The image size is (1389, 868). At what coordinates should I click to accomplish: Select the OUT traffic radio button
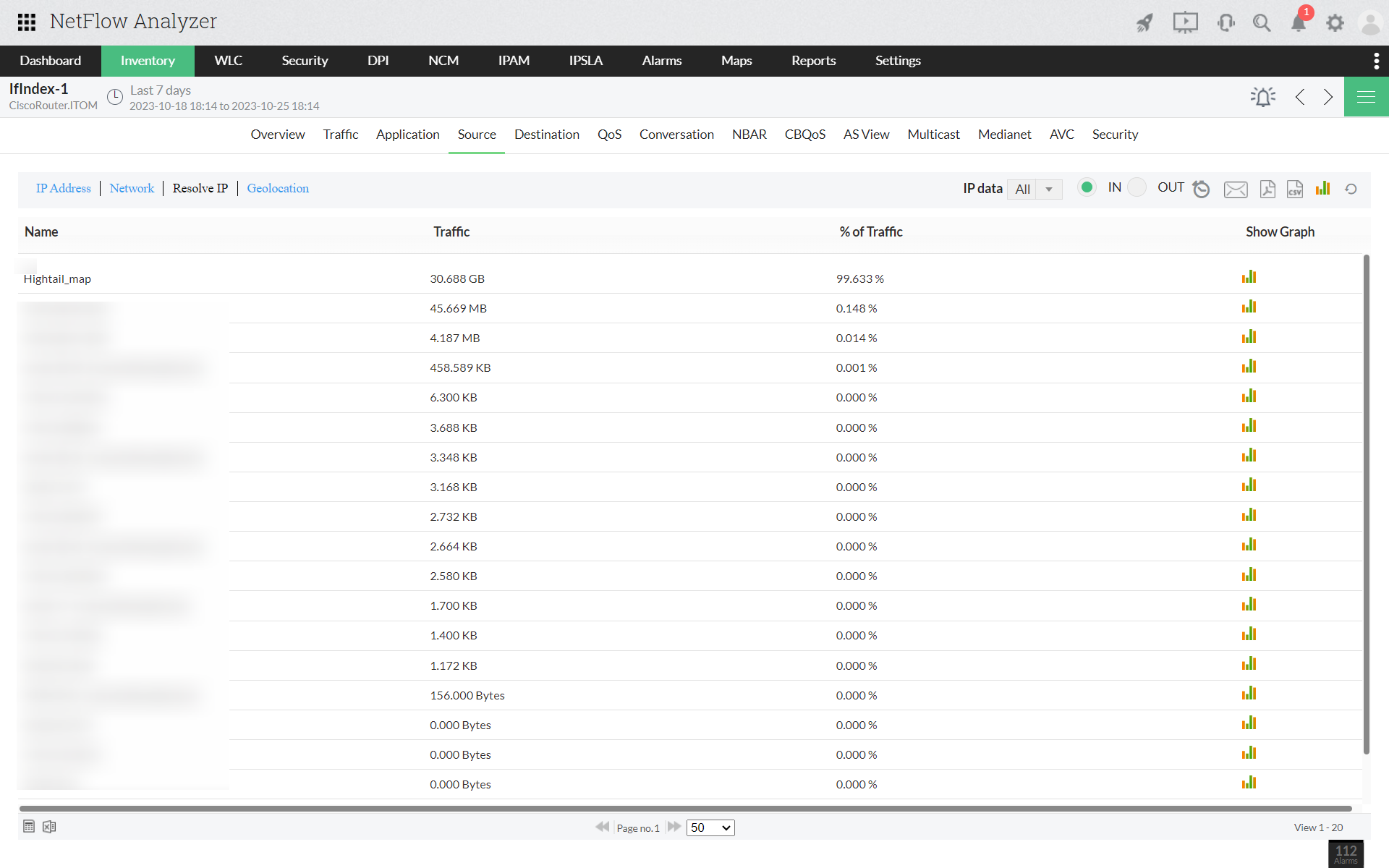coord(1137,187)
